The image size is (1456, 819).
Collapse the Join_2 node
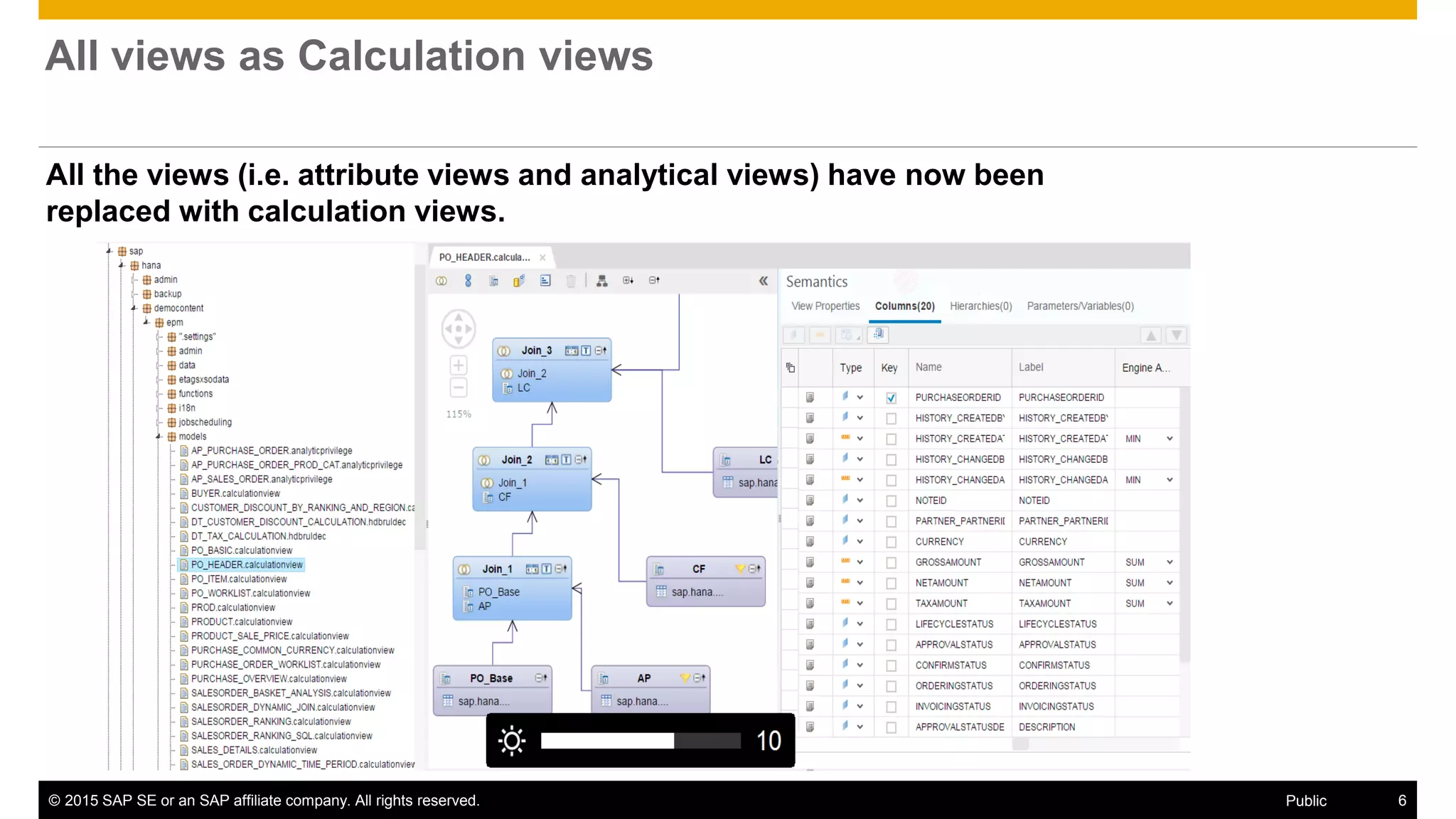click(581, 460)
